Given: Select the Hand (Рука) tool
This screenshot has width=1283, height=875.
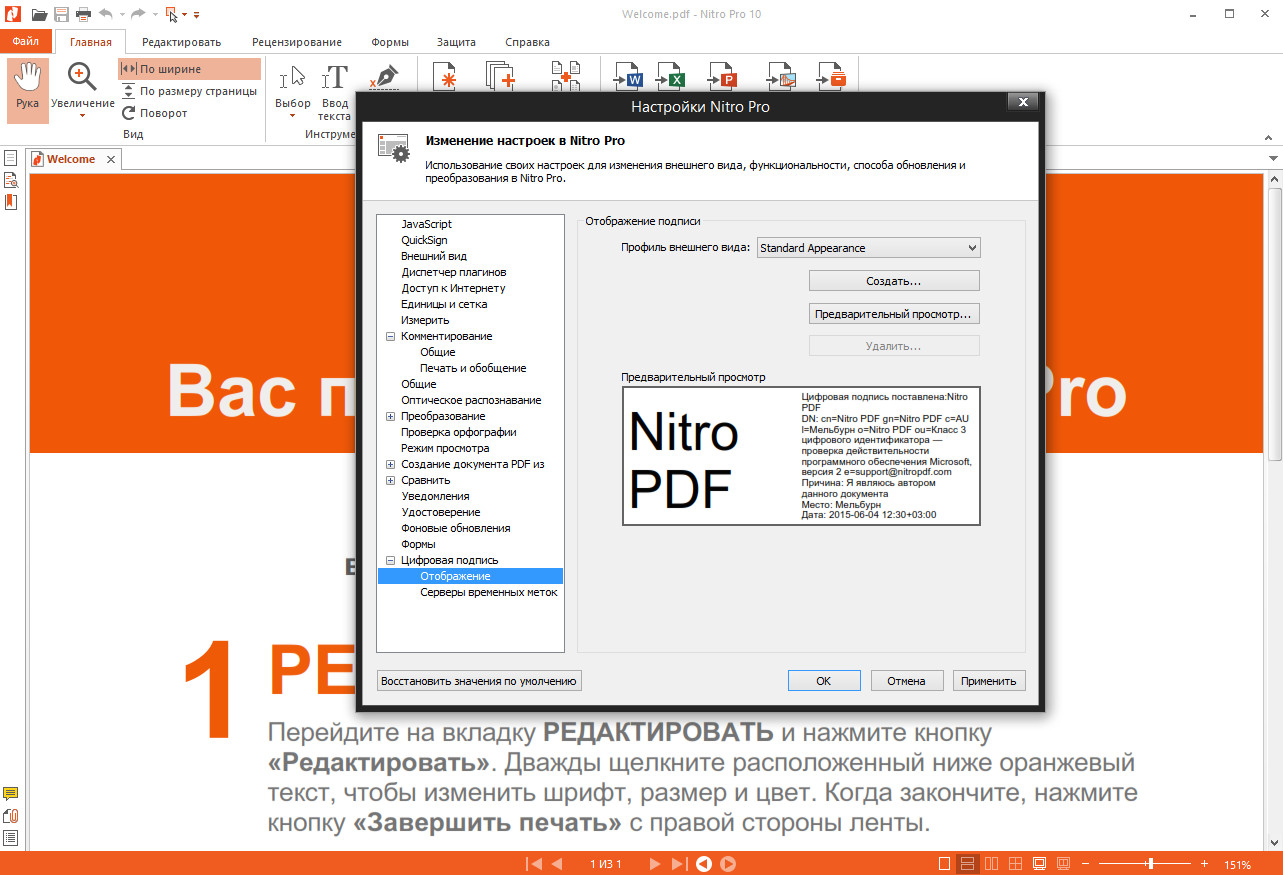Looking at the screenshot, I should (x=28, y=90).
